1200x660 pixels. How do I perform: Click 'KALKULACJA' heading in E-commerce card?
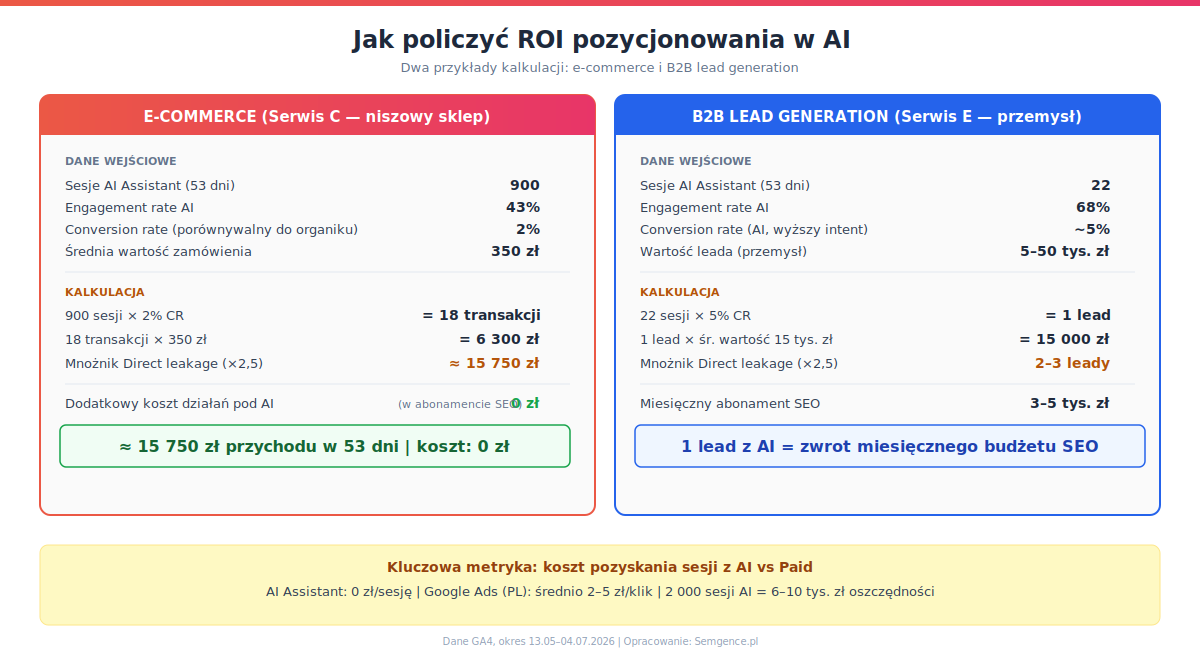point(105,292)
